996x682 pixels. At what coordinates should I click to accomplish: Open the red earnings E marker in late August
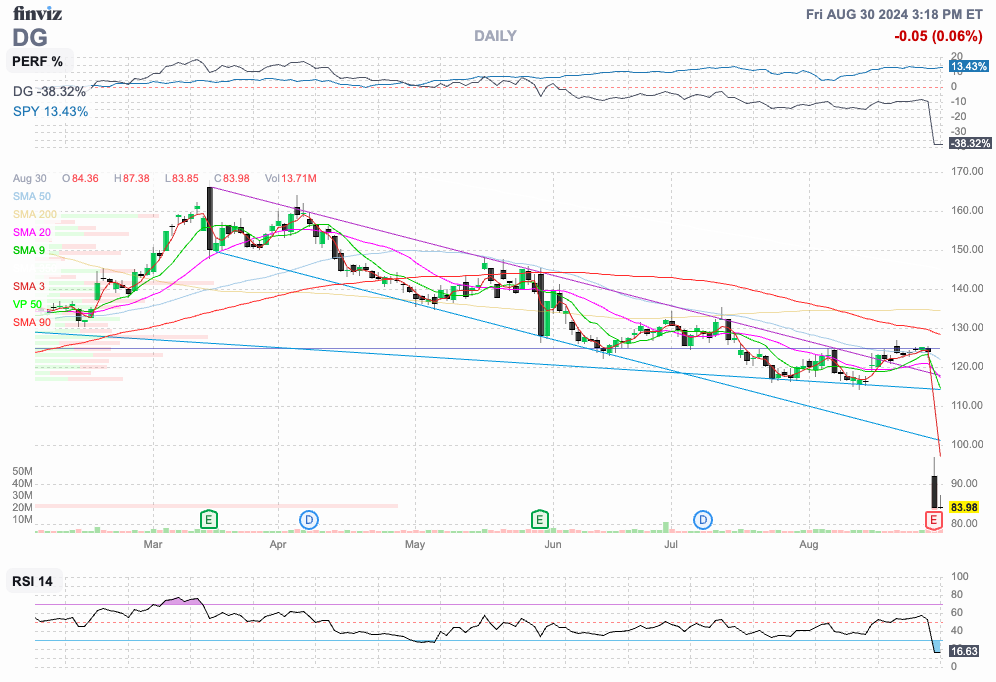point(933,520)
